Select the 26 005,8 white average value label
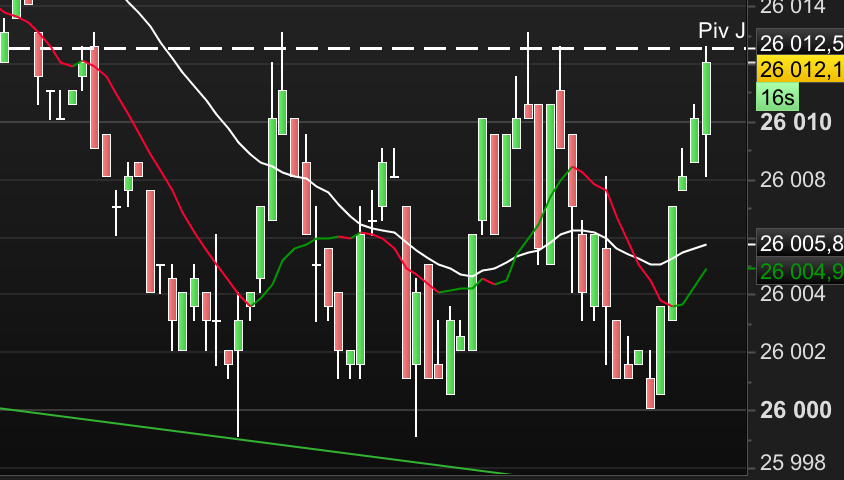Viewport: 844px width, 480px height. coord(800,244)
